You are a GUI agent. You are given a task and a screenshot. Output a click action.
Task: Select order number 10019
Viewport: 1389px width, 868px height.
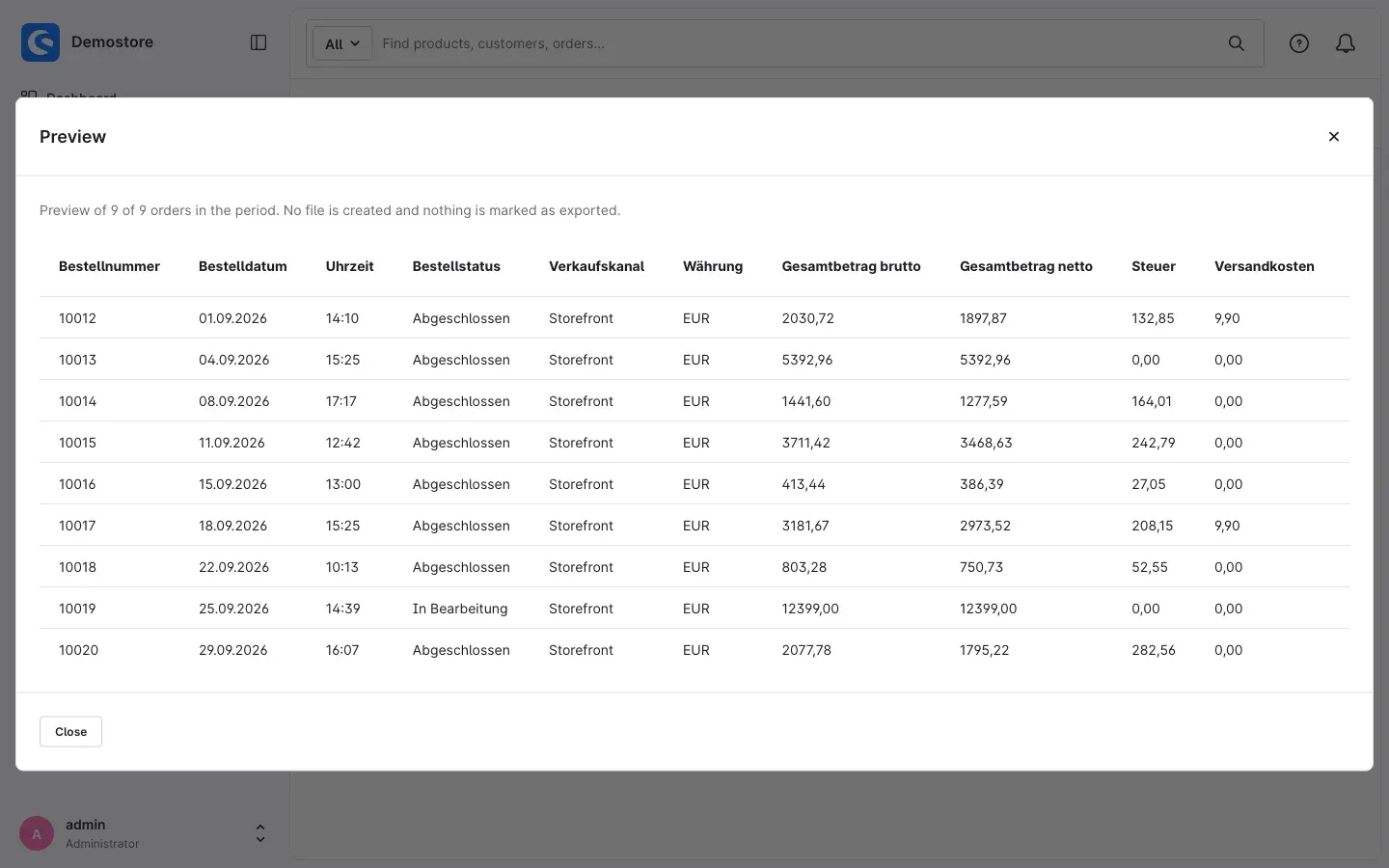77,609
